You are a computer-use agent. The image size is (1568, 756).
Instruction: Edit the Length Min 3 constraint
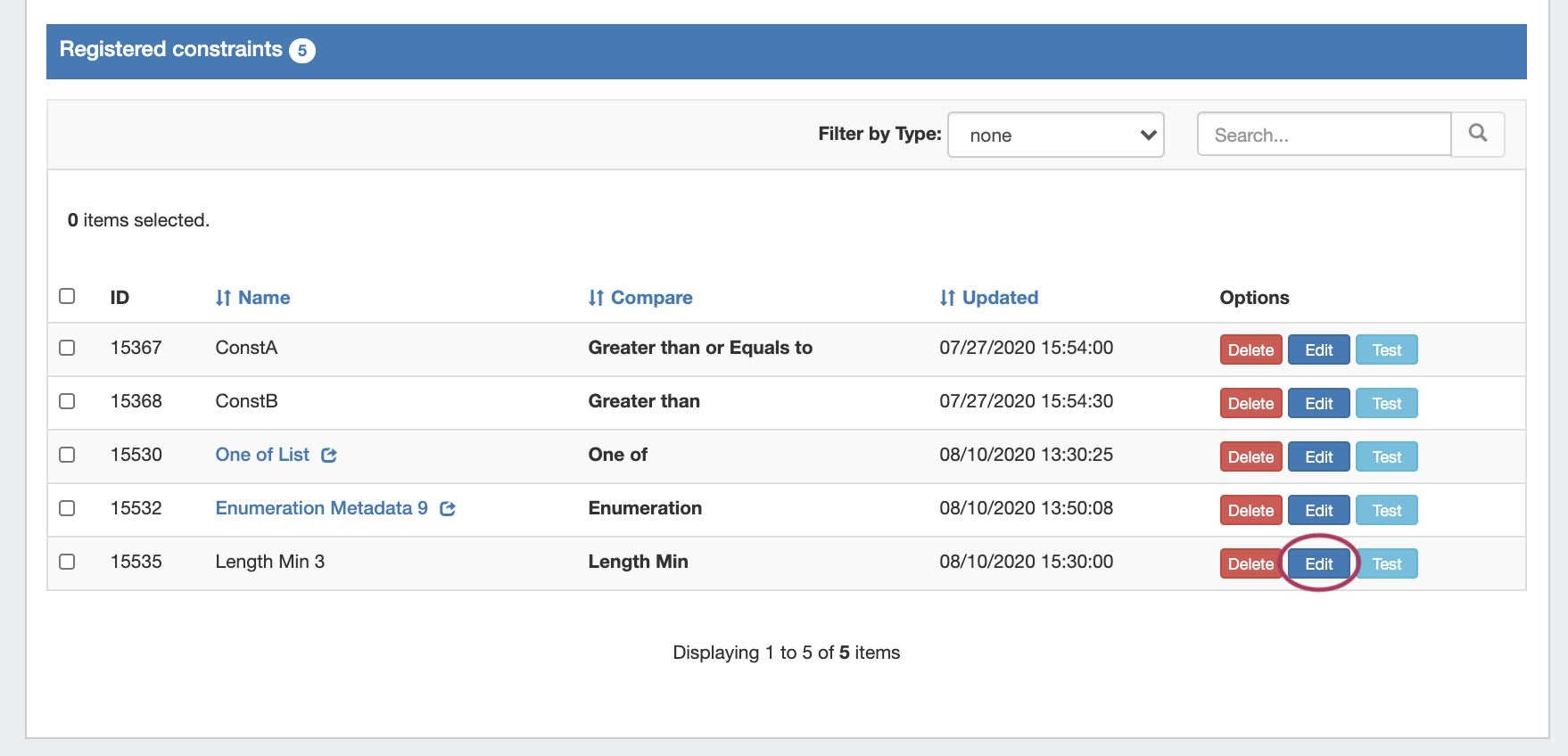coord(1318,563)
